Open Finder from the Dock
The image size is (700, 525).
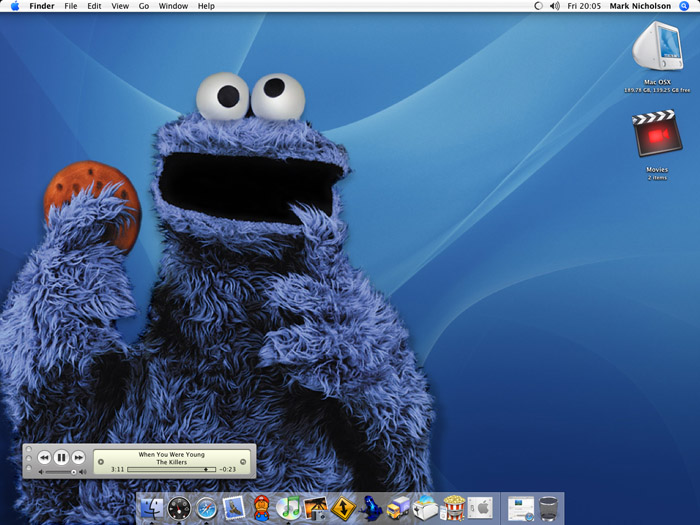tap(152, 508)
